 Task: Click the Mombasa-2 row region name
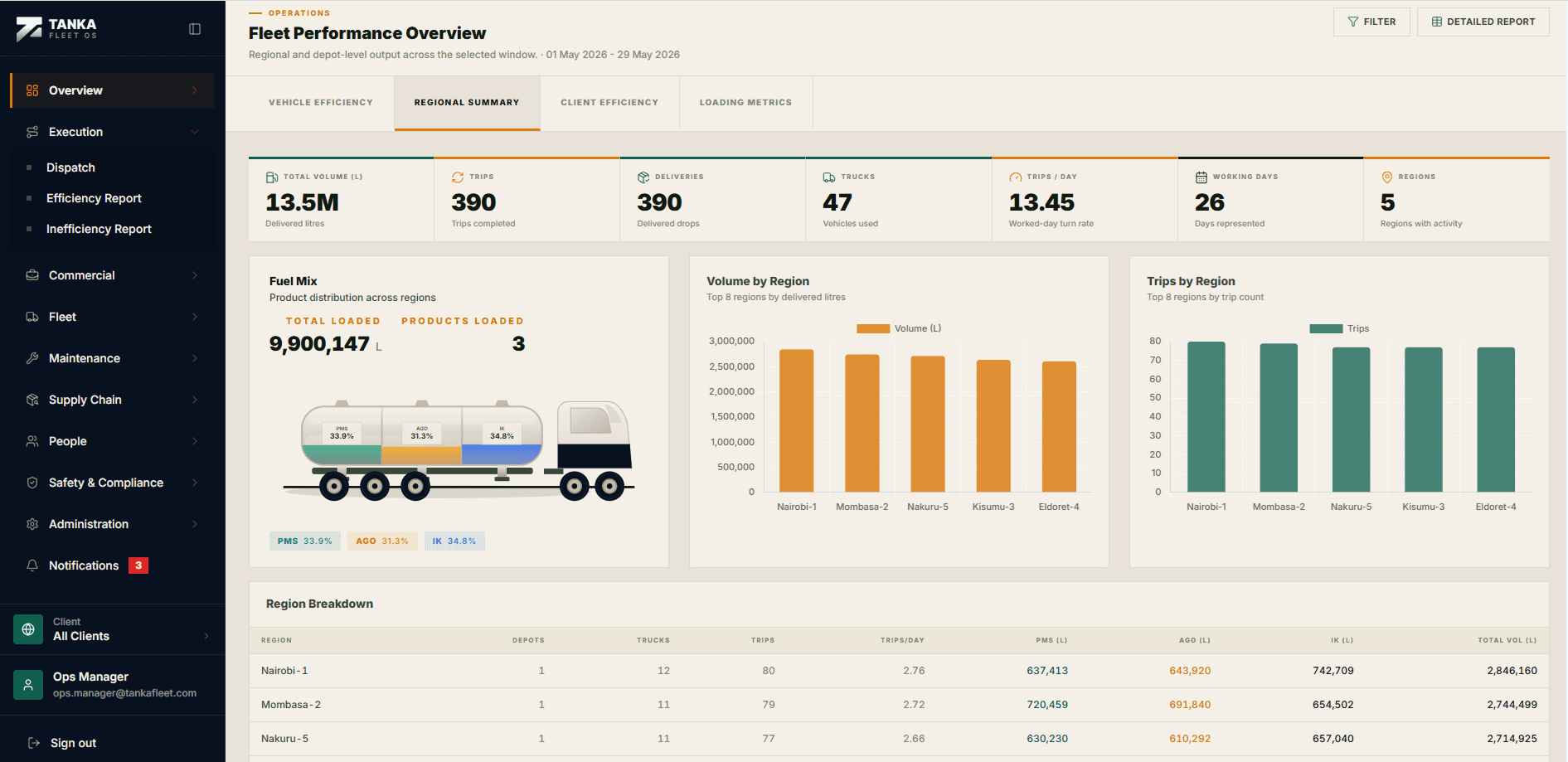[291, 705]
